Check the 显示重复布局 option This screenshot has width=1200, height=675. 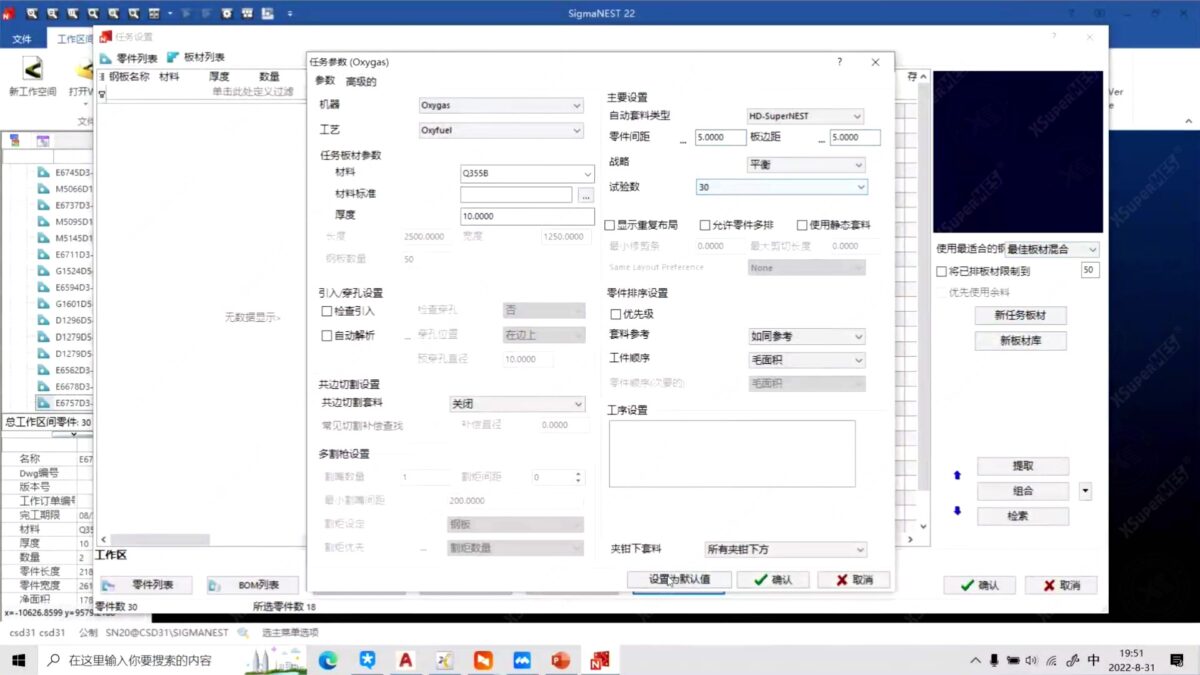pos(611,225)
